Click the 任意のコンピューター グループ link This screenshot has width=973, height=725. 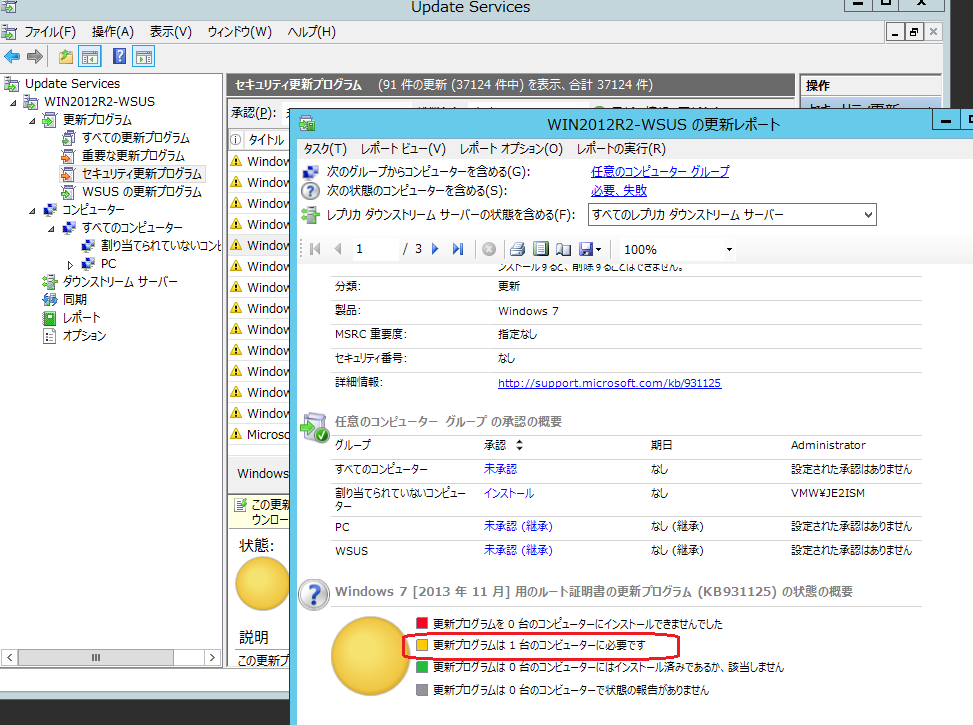coord(659,171)
